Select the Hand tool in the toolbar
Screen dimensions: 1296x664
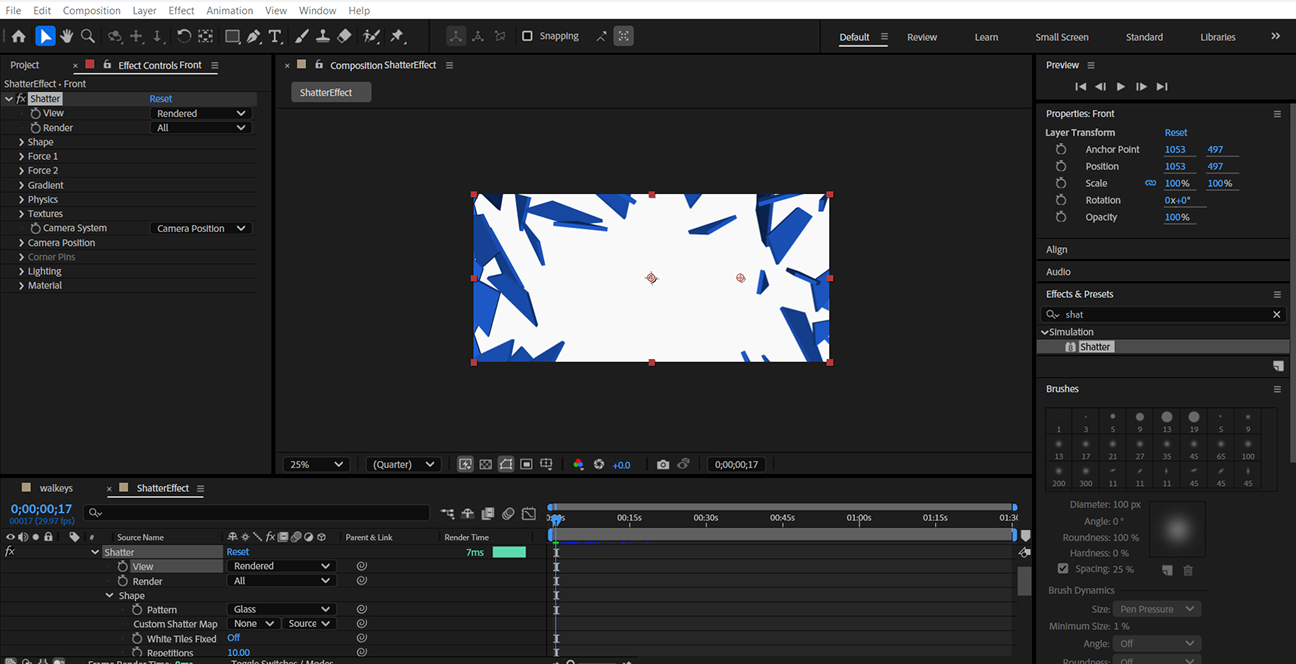point(66,36)
